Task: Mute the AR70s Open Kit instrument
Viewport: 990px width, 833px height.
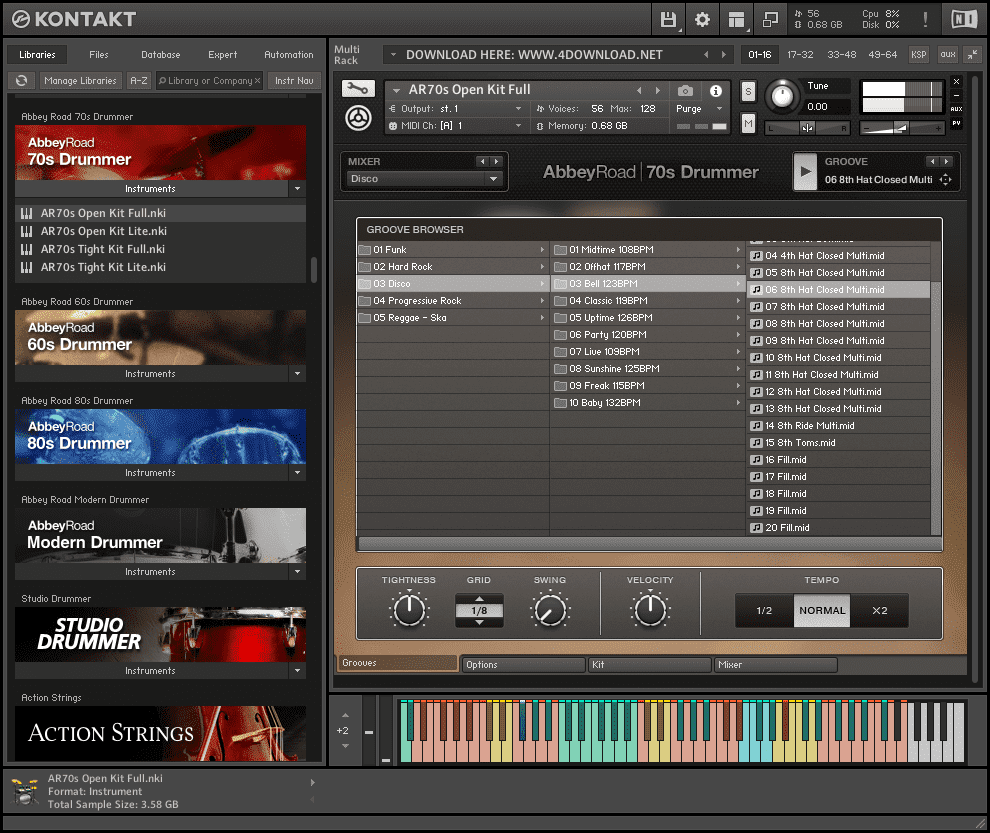Action: tap(746, 121)
